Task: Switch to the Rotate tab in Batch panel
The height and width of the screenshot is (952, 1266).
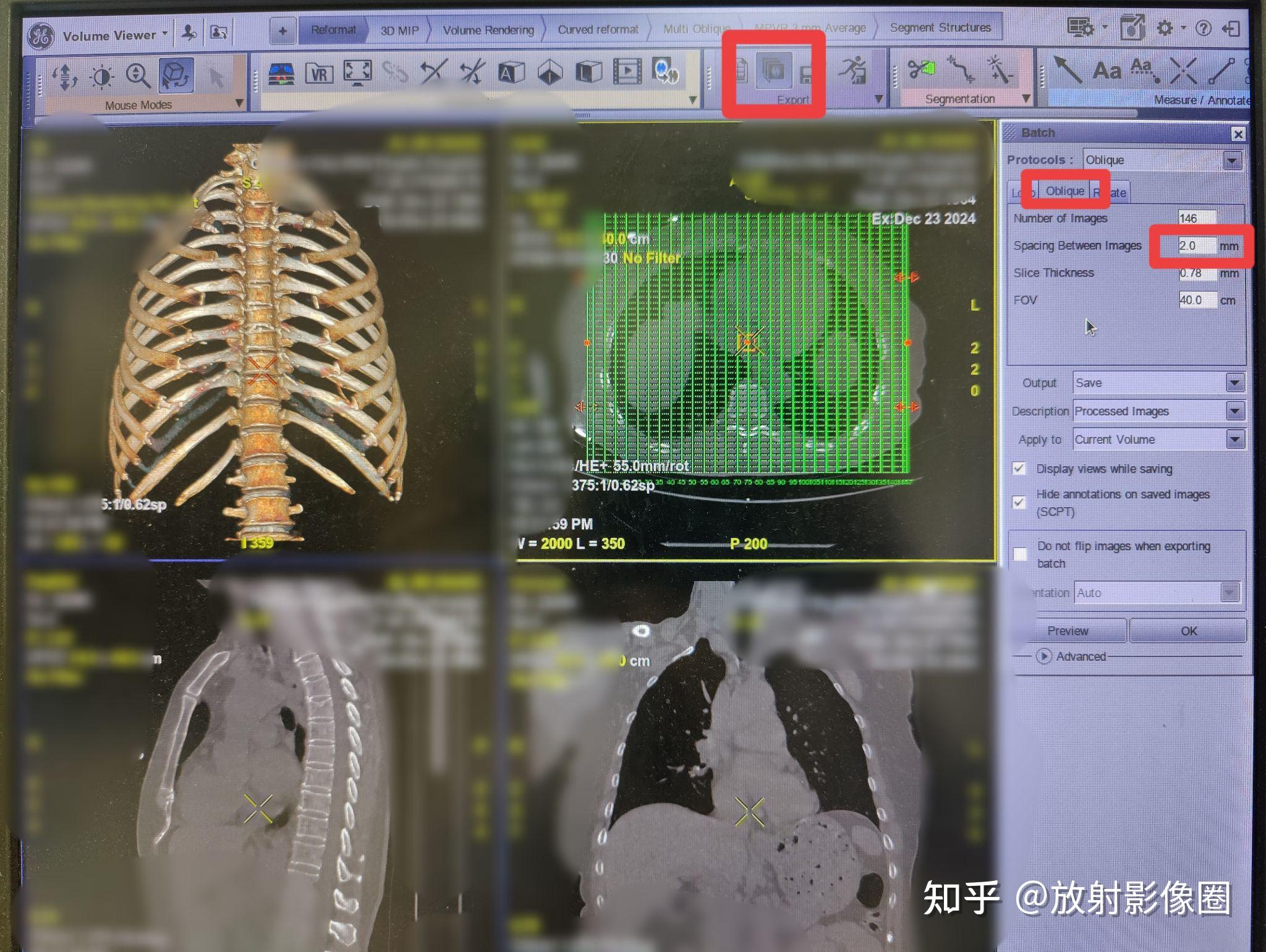Action: pyautogui.click(x=1110, y=192)
